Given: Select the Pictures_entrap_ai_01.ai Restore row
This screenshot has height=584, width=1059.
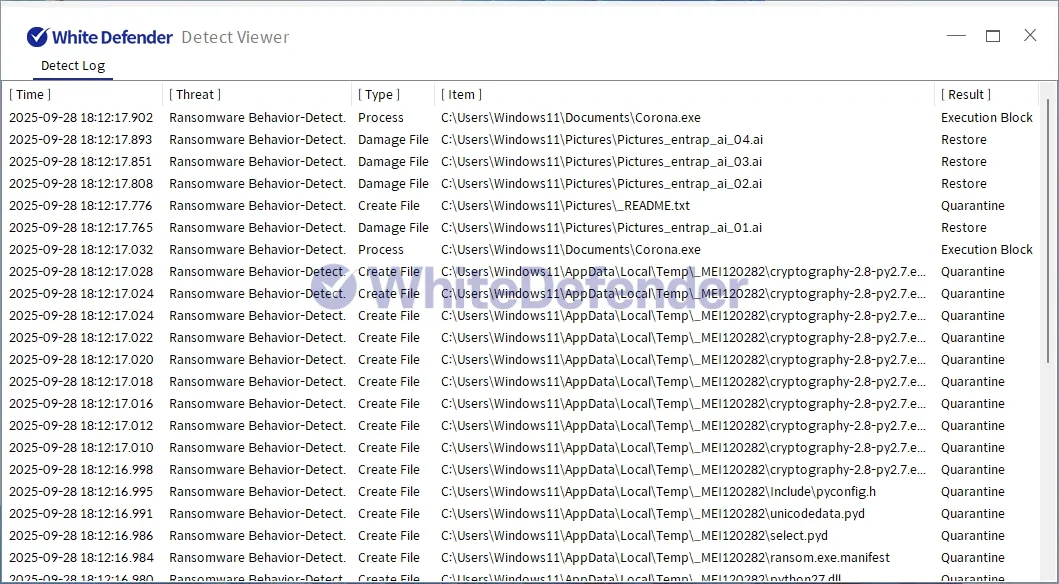Looking at the screenshot, I should tap(601, 228).
